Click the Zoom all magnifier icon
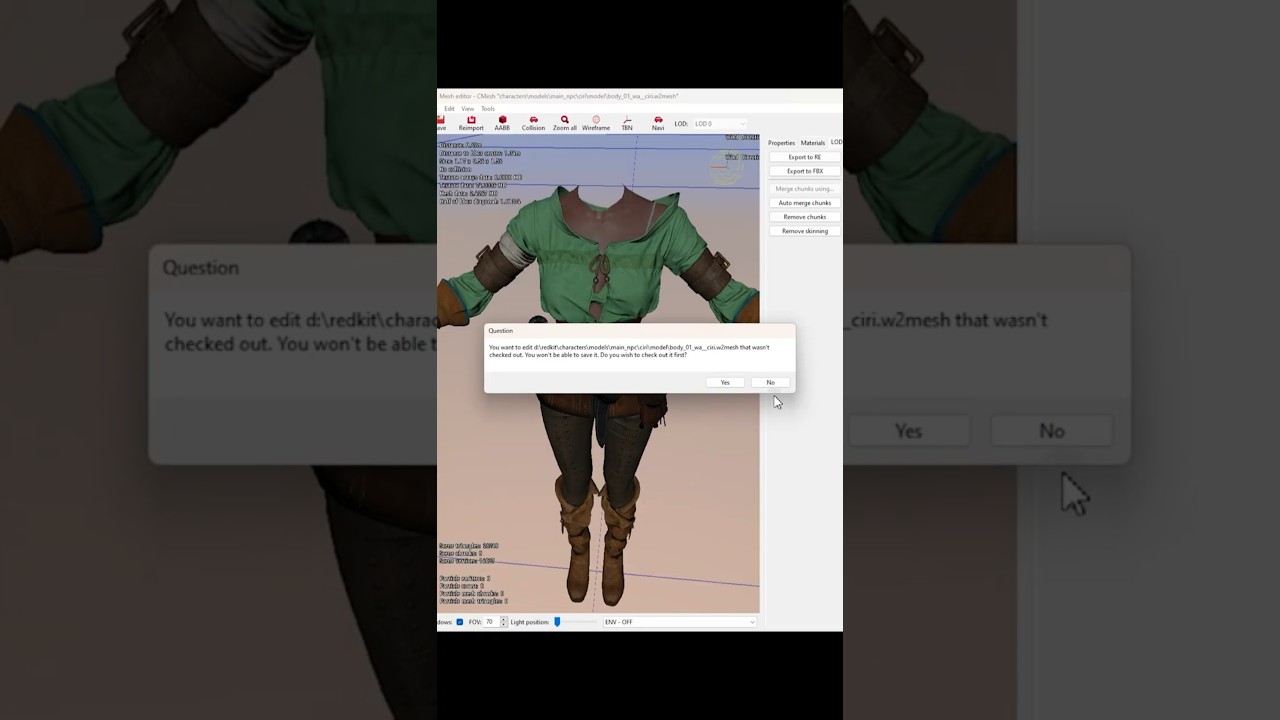Screen dimensions: 1280x720 564,123
